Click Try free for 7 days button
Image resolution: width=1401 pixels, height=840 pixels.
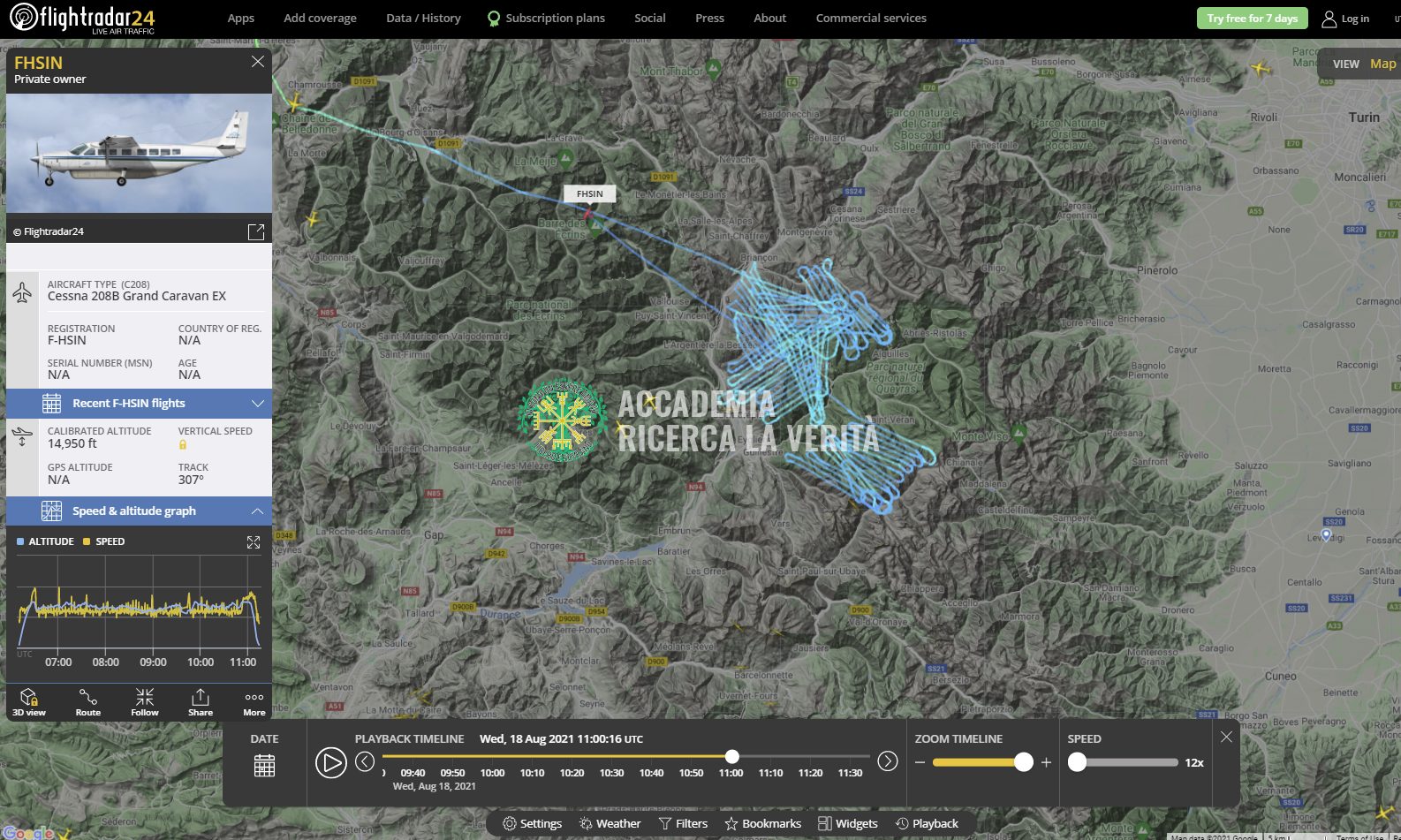pyautogui.click(x=1252, y=19)
